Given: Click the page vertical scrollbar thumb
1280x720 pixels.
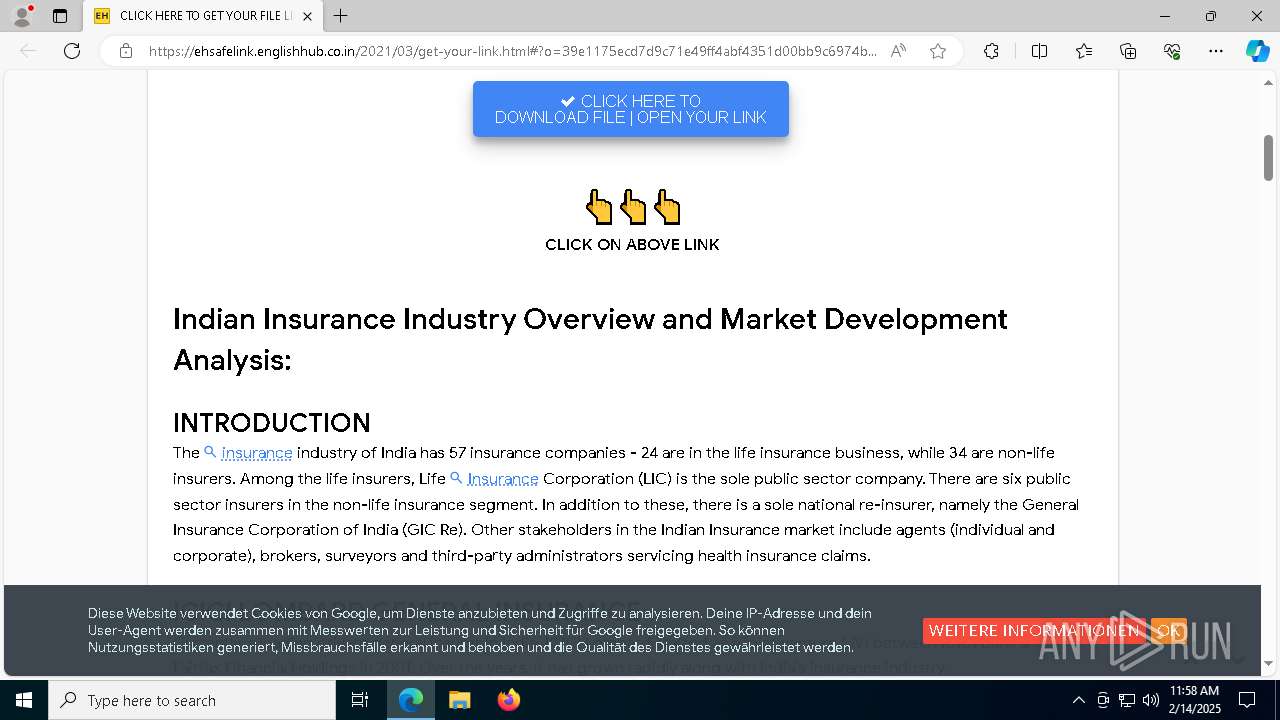Looking at the screenshot, I should (x=1268, y=157).
